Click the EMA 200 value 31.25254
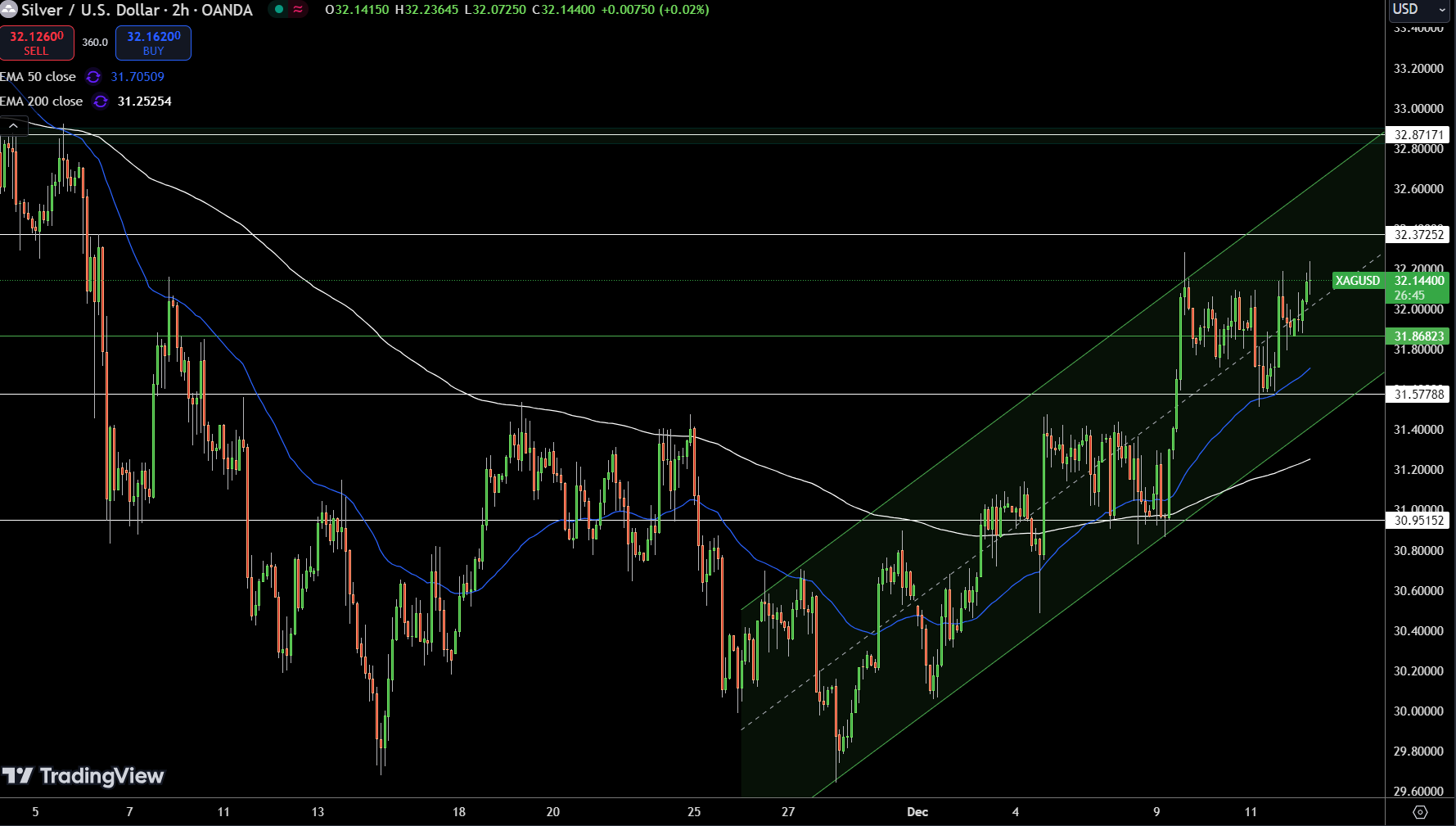Screen dimensions: 1456x826 (x=144, y=102)
